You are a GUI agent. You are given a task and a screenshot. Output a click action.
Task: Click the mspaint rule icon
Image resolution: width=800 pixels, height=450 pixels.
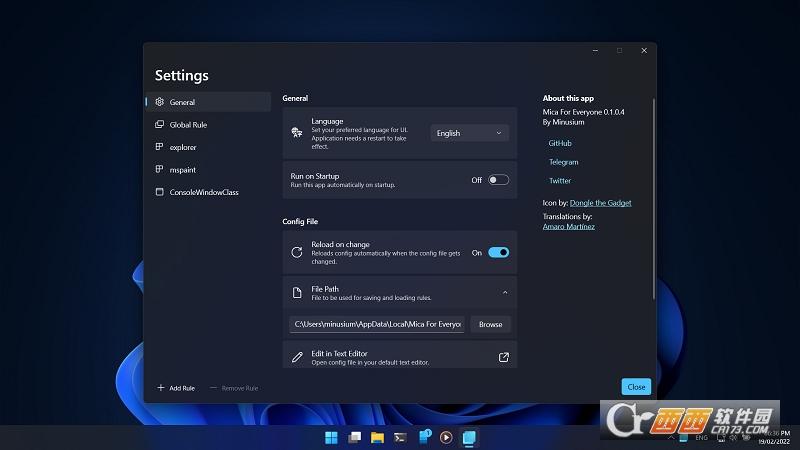160,169
